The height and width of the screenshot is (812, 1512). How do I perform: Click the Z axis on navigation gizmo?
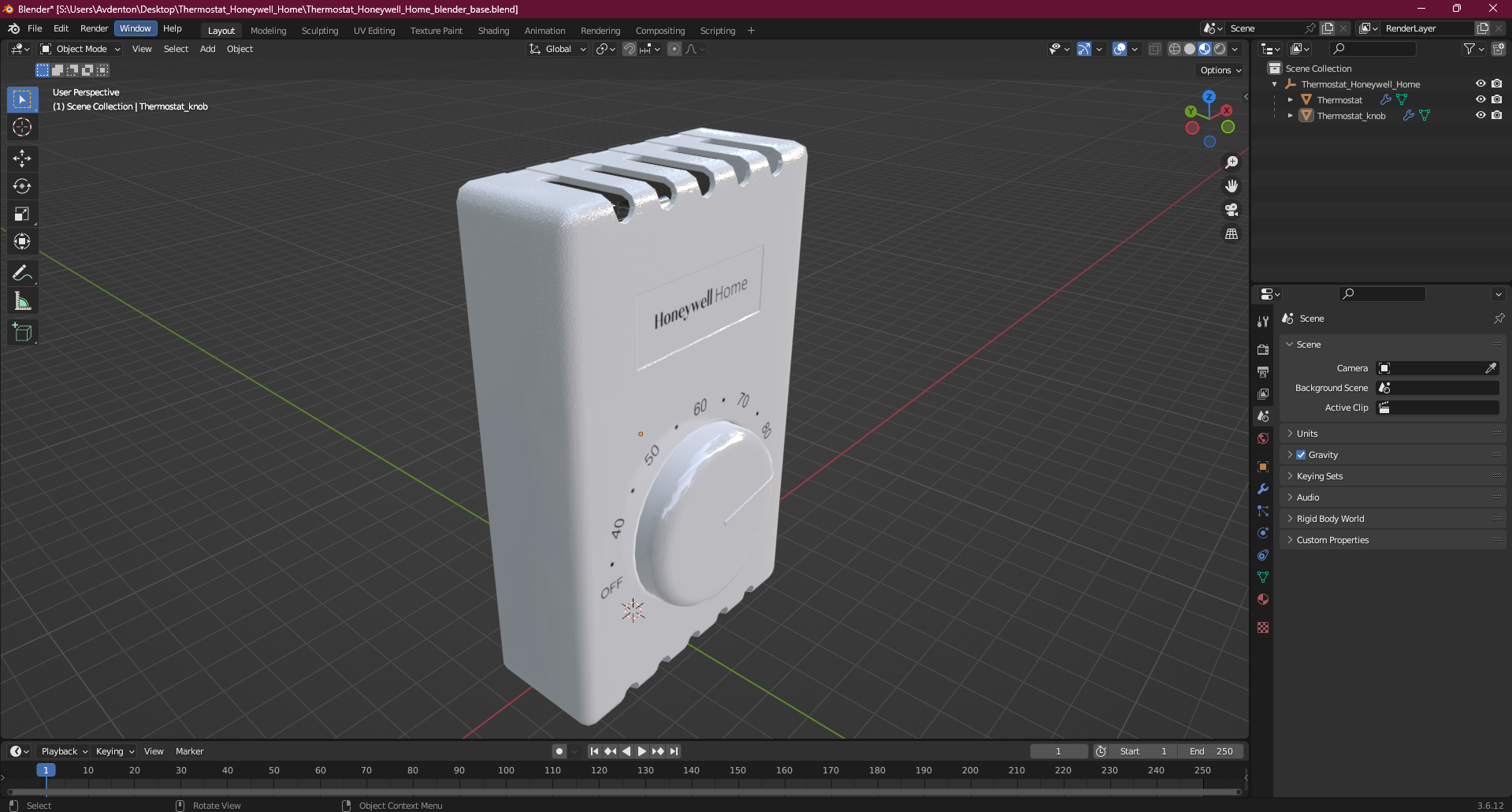1209,96
